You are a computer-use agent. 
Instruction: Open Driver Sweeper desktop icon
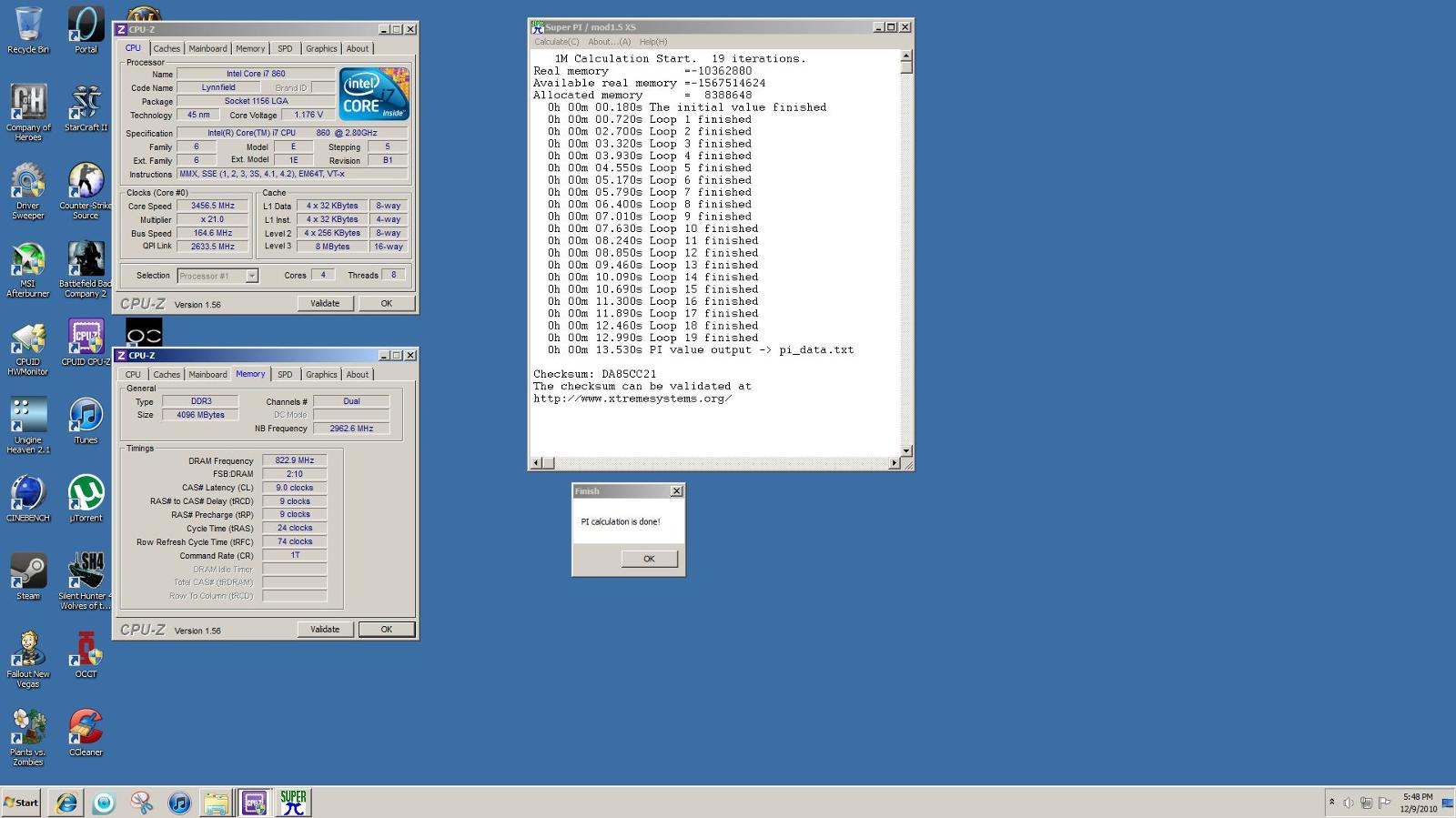tap(28, 191)
